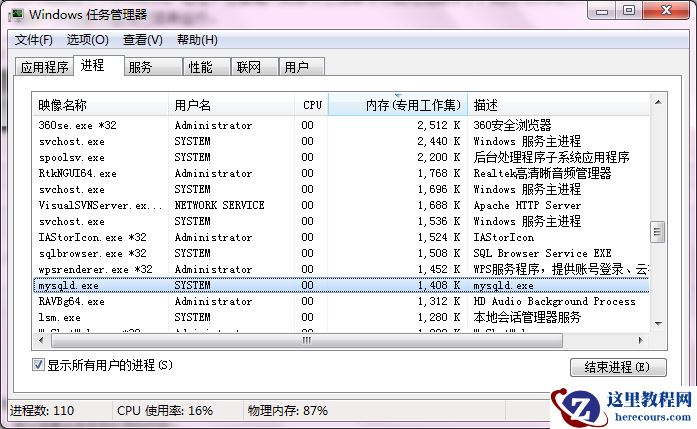697x429 pixels.
Task: Click the 1,408 K memory value
Action: tap(438, 285)
